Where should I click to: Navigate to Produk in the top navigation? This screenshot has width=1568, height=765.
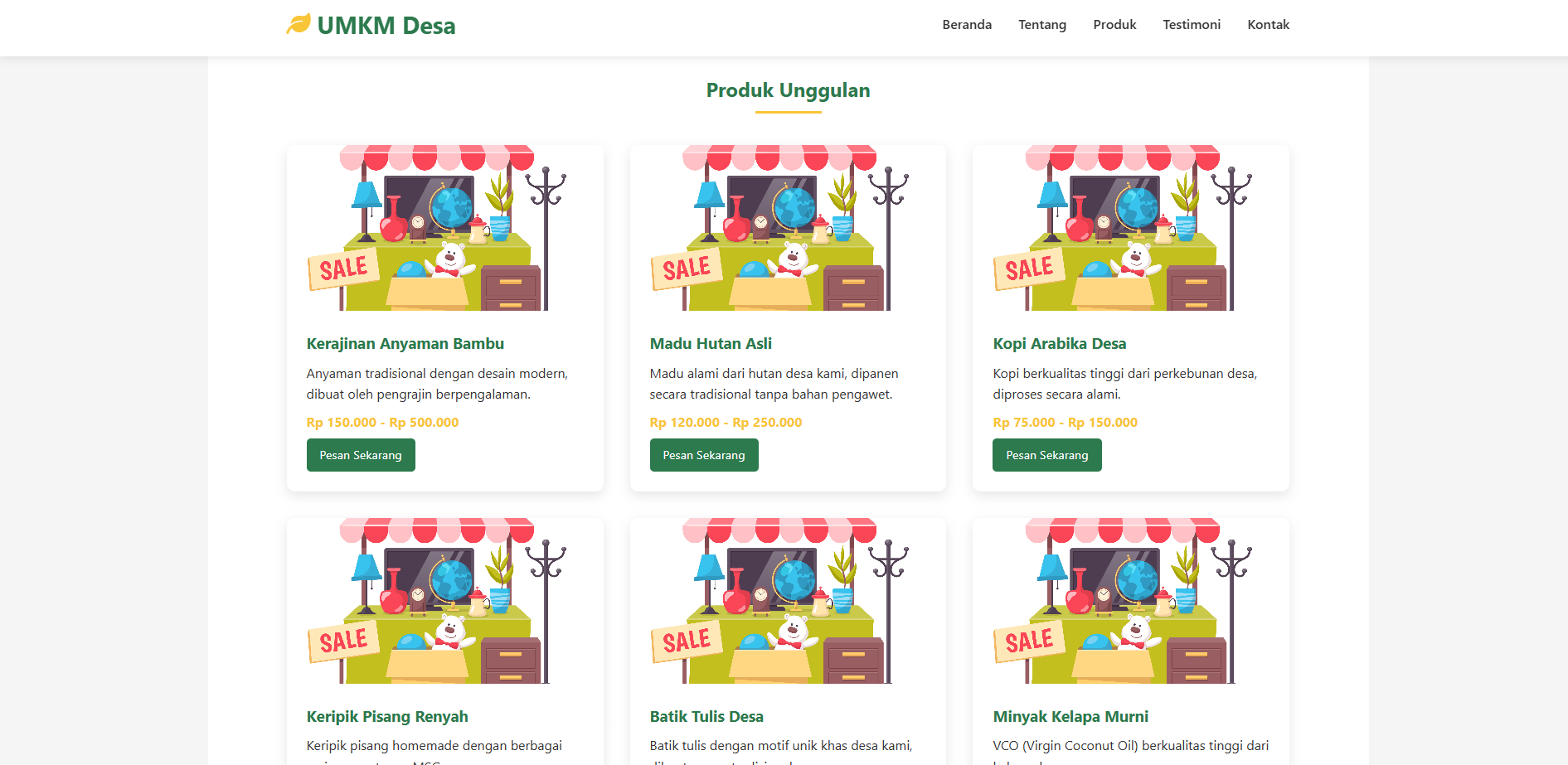pyautogui.click(x=1114, y=25)
